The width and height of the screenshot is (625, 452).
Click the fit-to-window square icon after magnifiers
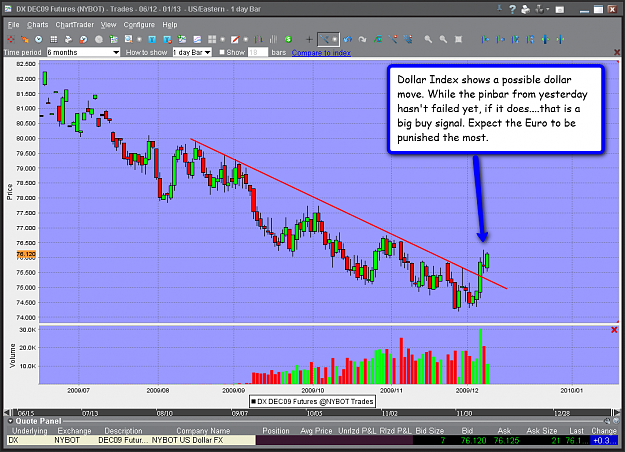[458, 39]
